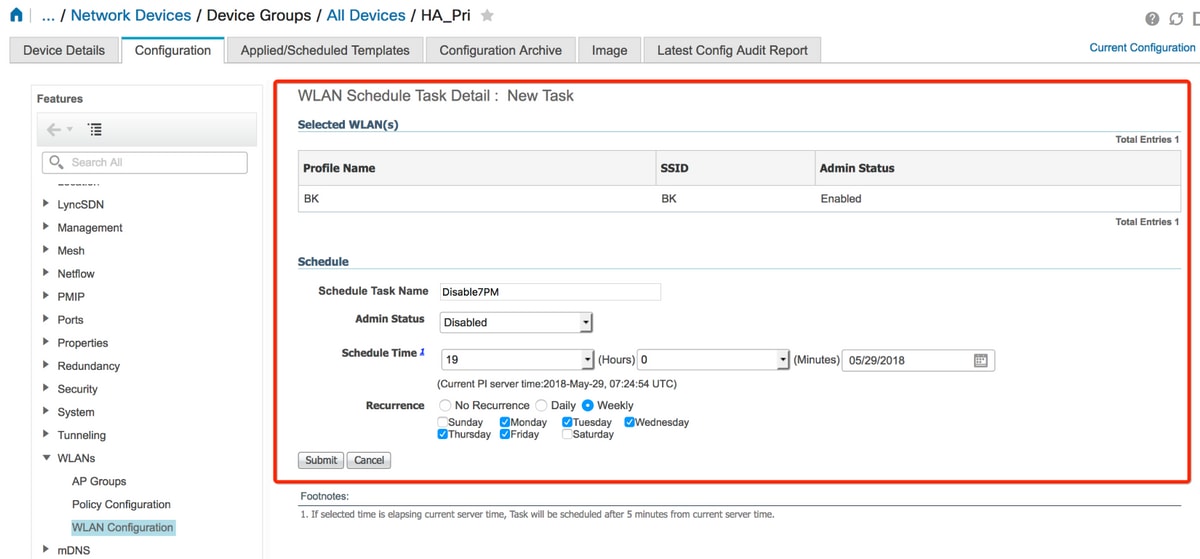This screenshot has height=559, width=1200.
Task: Select the Configuration tab
Action: (173, 50)
